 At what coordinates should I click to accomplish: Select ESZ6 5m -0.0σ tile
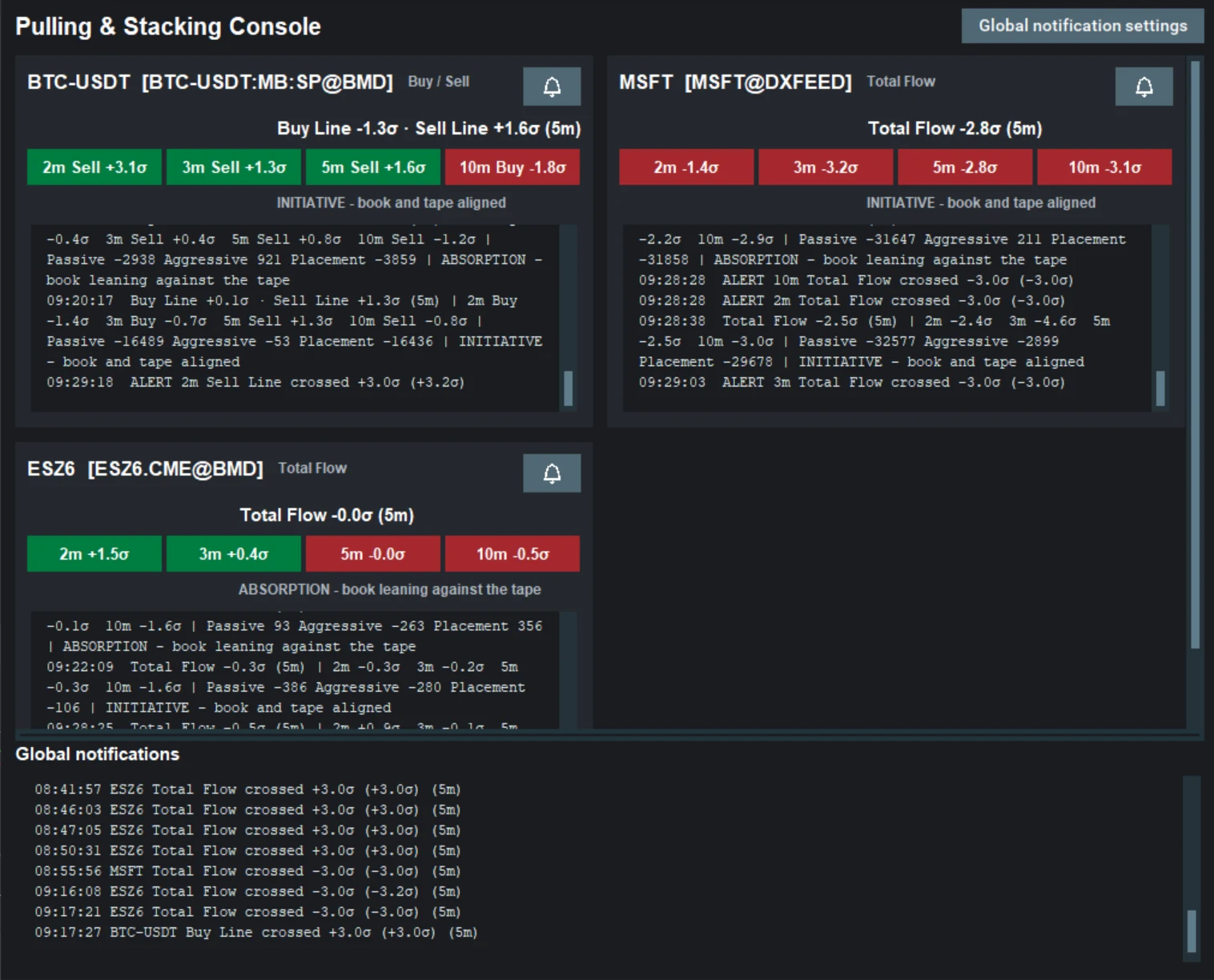pos(373,554)
